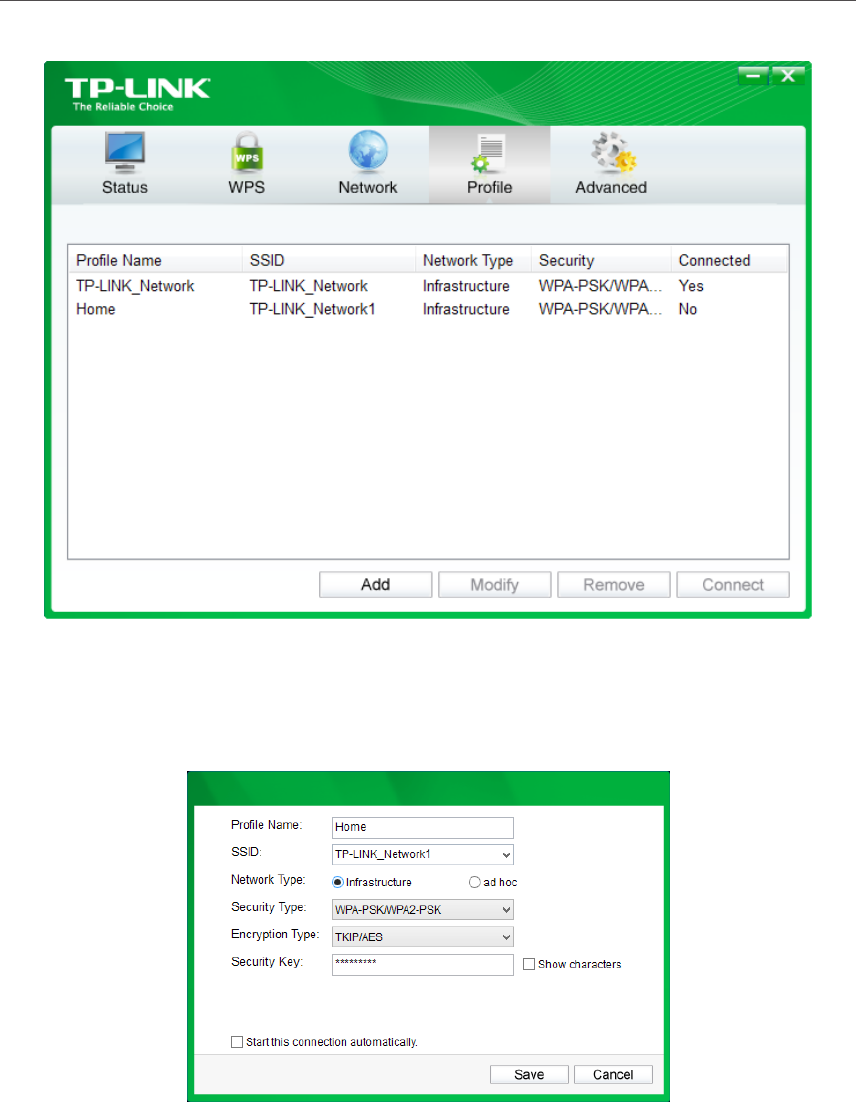856x1102 pixels.
Task: Click the Yes connected cell
Action: [691, 286]
